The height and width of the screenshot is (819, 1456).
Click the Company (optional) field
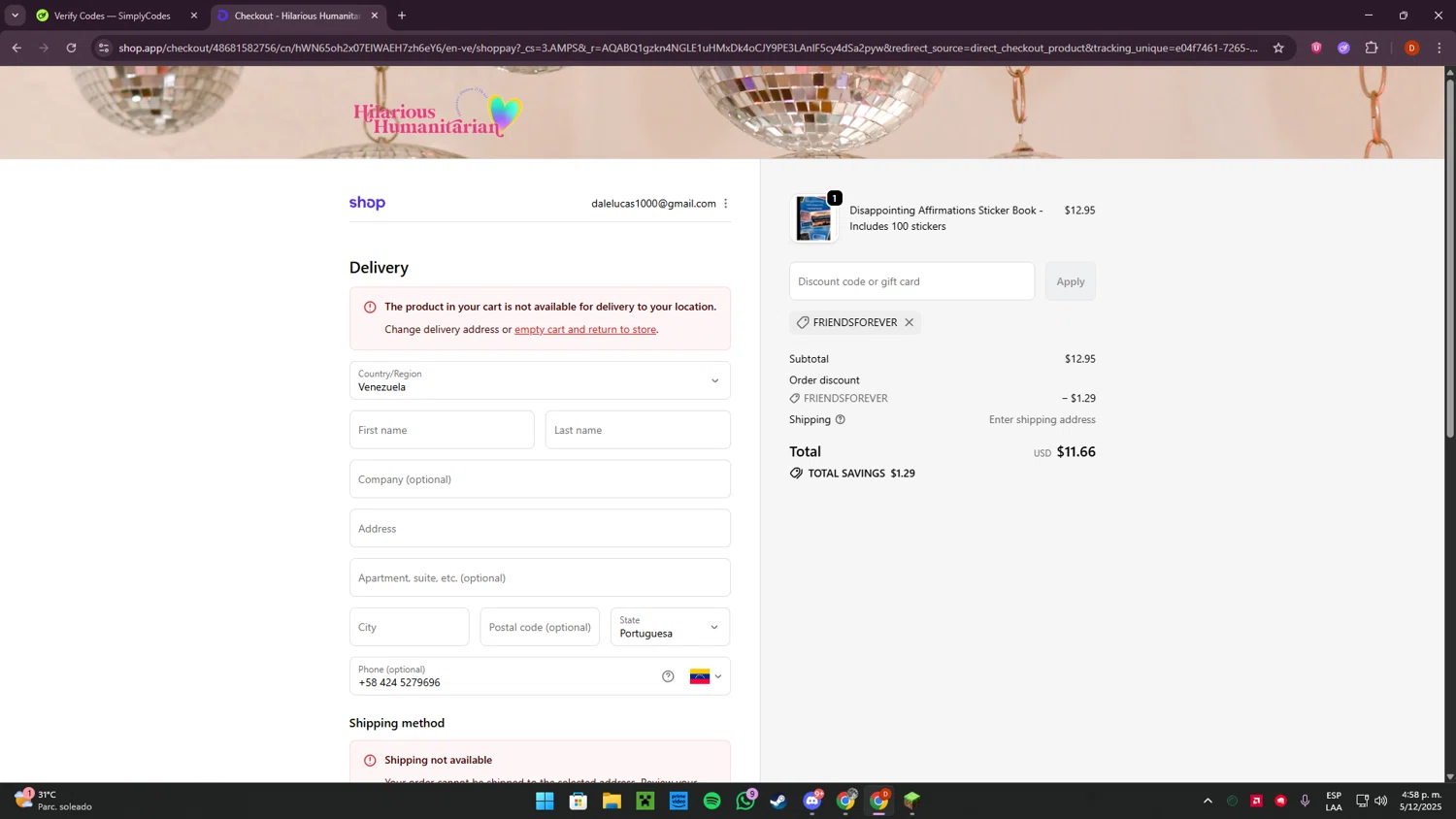click(540, 479)
